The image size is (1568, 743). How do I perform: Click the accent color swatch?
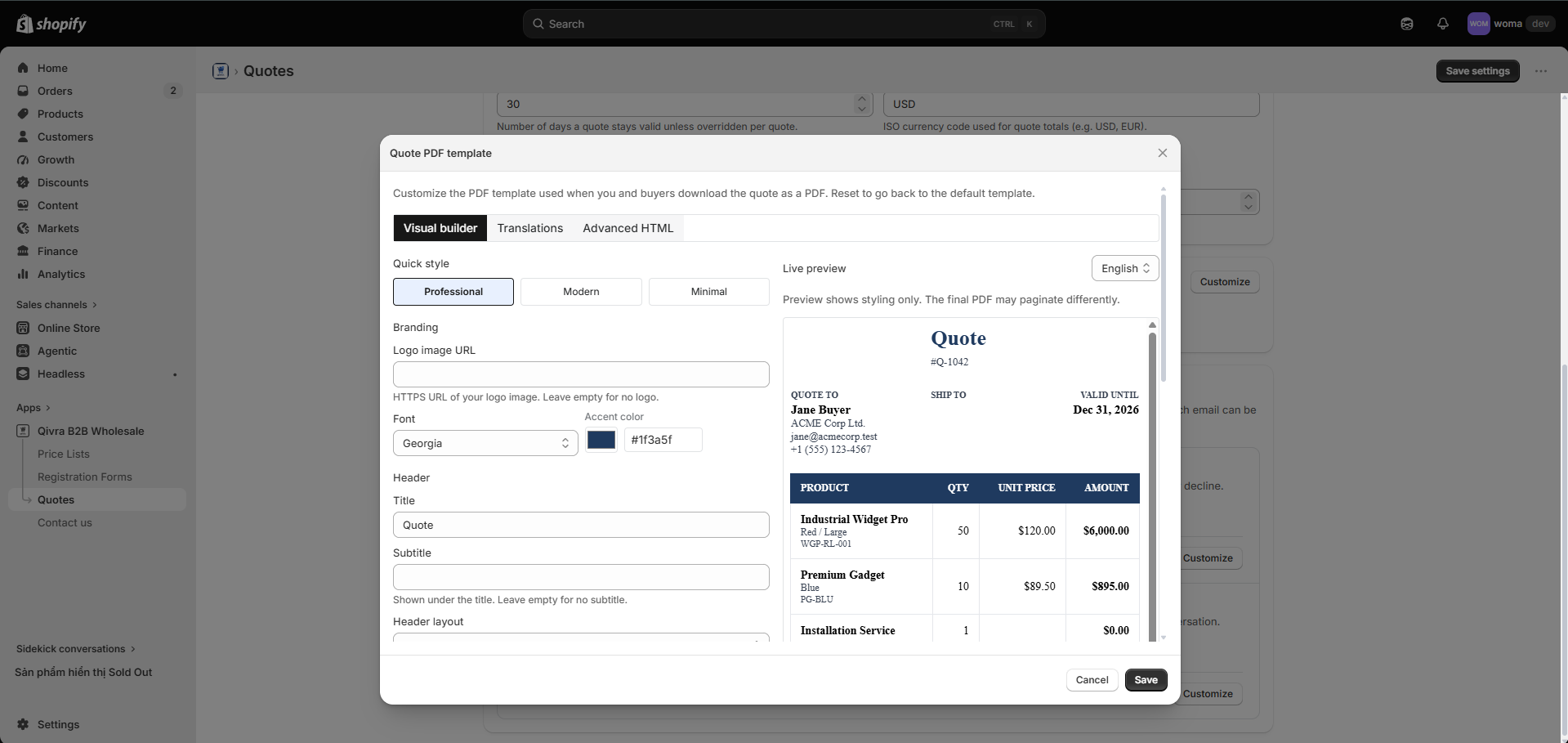point(601,440)
